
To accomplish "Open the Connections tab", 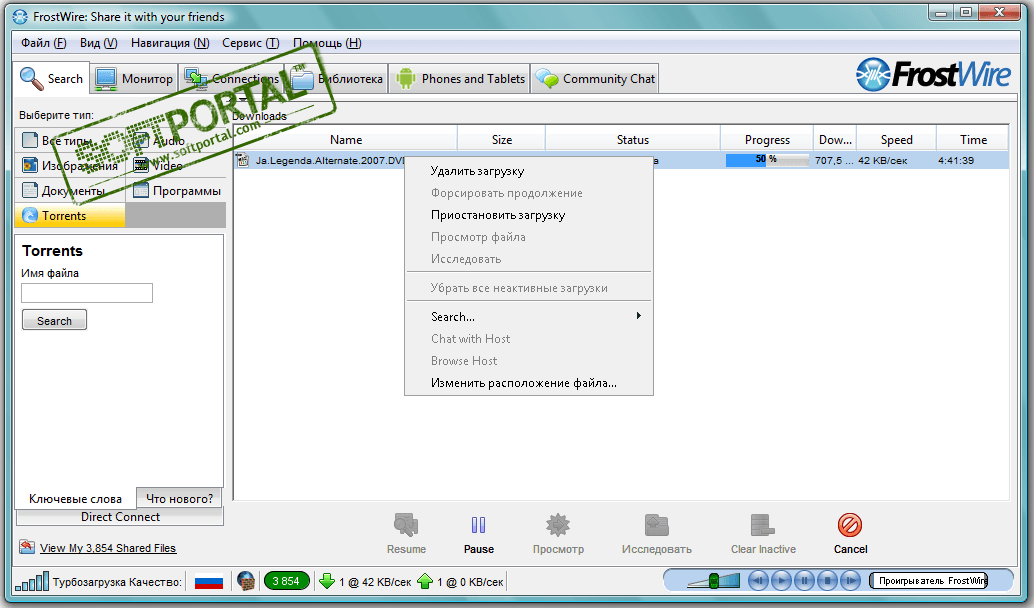I will tap(231, 78).
